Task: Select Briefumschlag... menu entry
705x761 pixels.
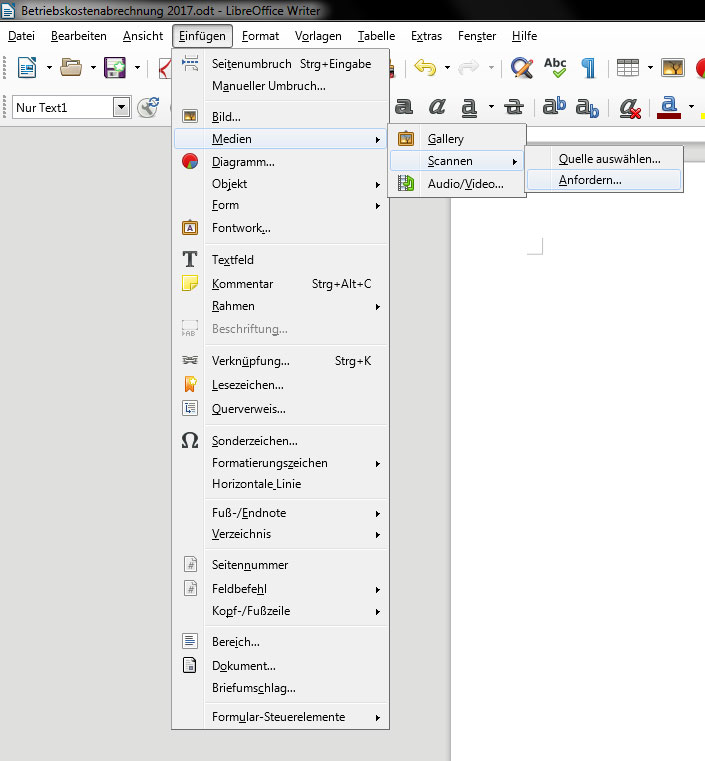Action: pyautogui.click(x=281, y=688)
